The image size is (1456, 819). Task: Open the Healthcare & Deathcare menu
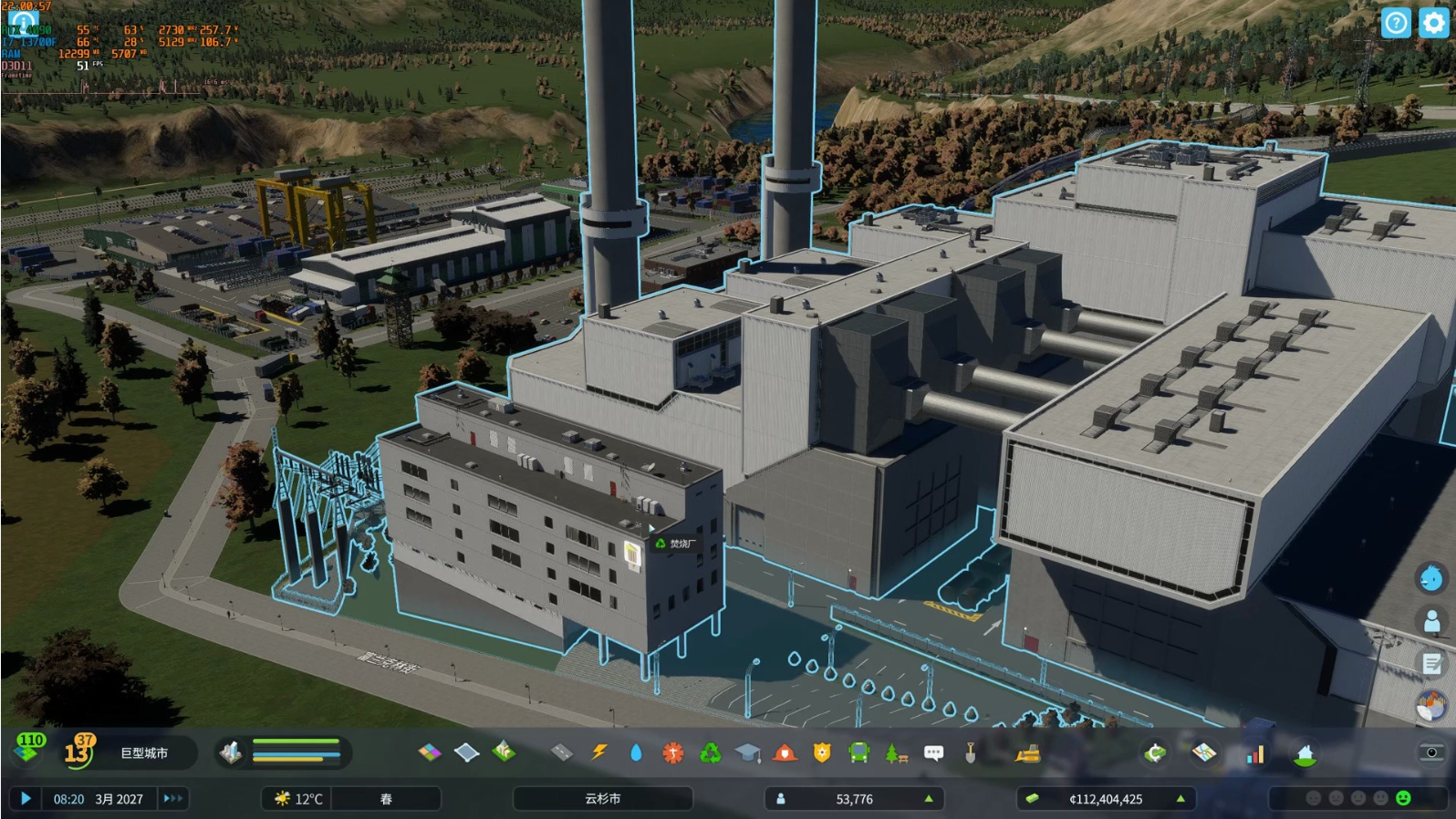[x=673, y=752]
